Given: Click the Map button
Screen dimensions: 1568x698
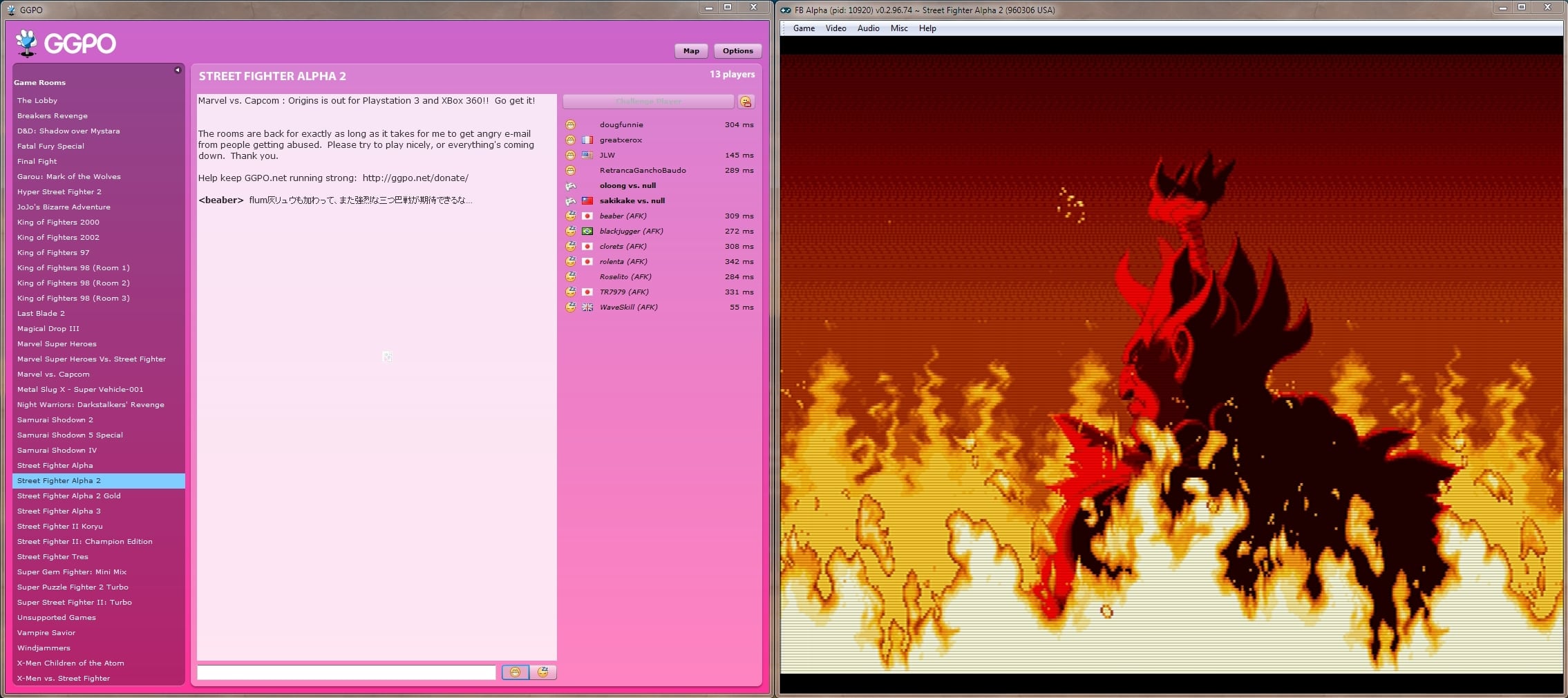Looking at the screenshot, I should pos(691,50).
